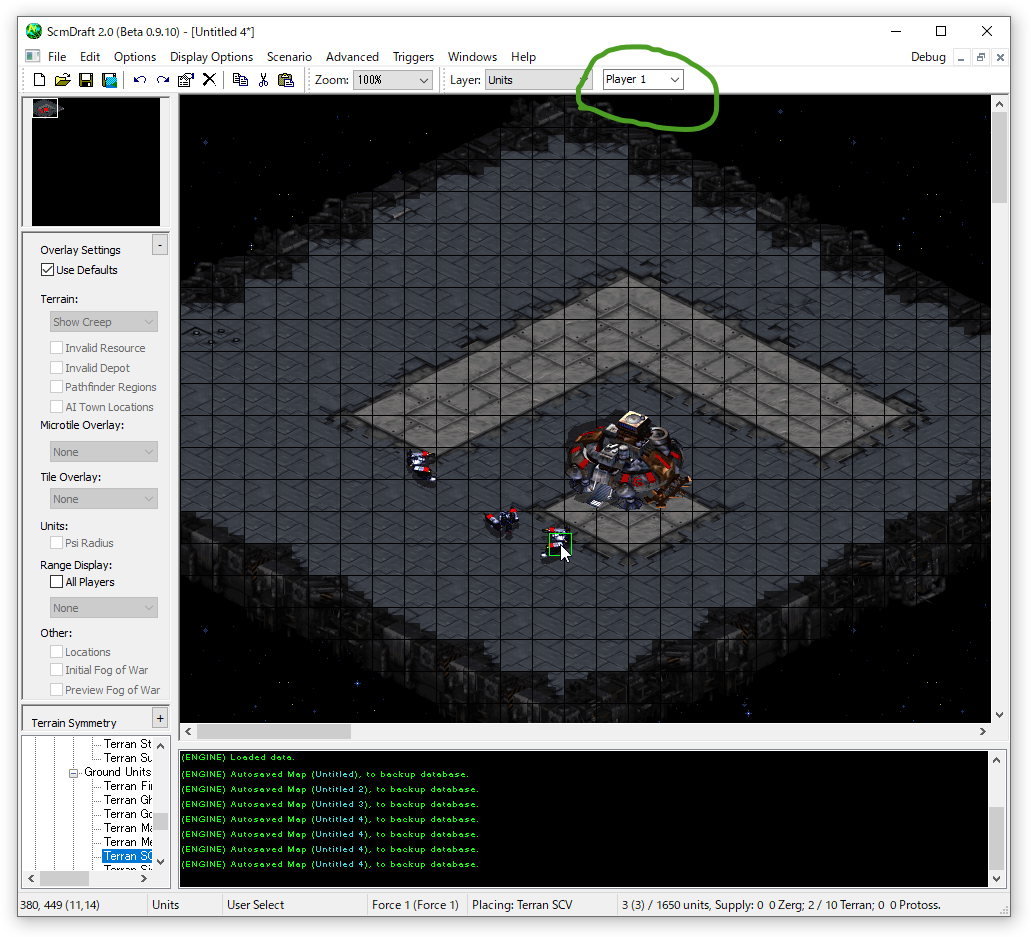Viewport: 1031px width, 937px height.
Task: Click the map horizontal scrollbar thumb
Action: point(274,732)
